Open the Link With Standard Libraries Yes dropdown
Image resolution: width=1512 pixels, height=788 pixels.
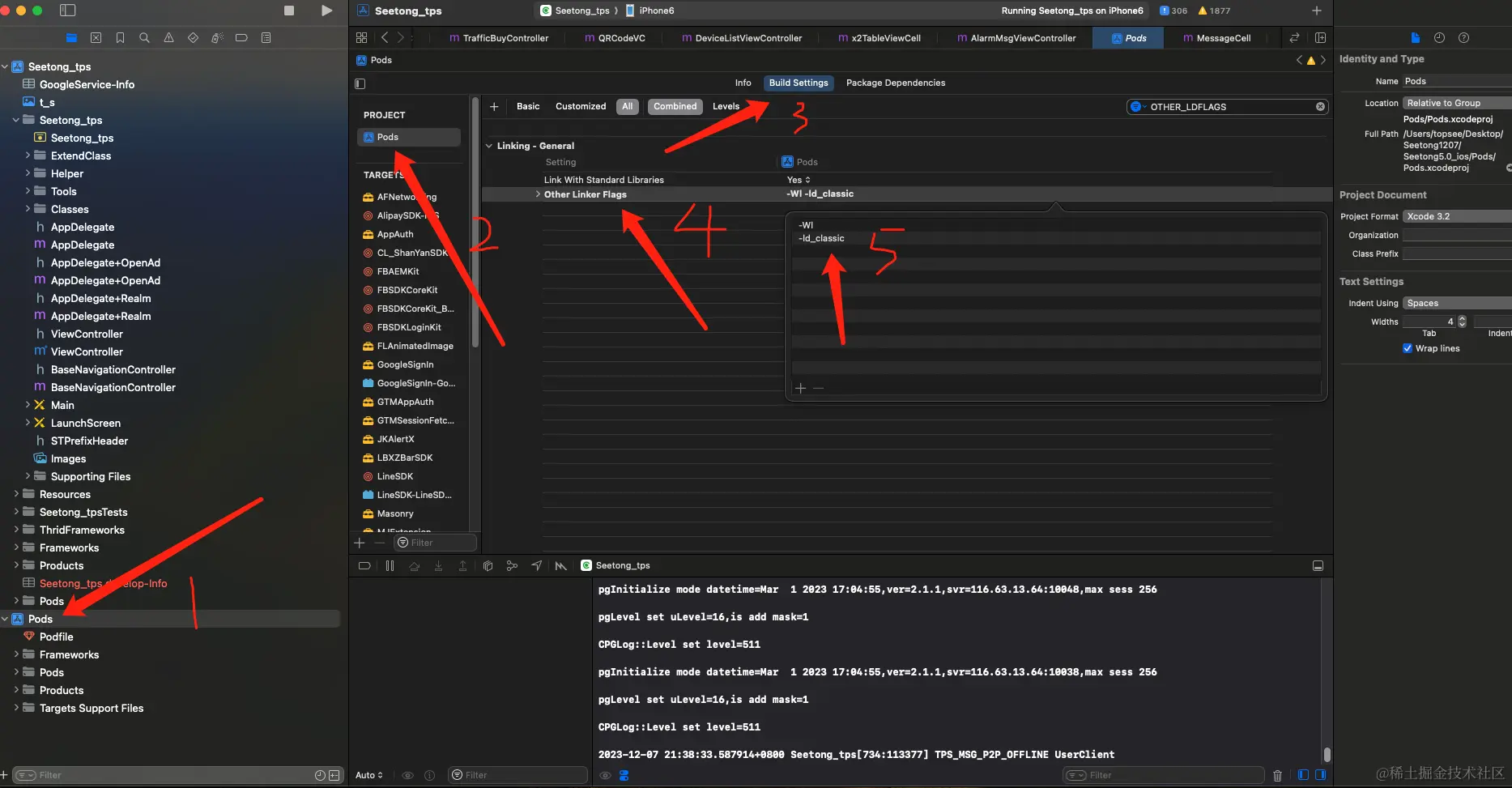click(x=799, y=180)
